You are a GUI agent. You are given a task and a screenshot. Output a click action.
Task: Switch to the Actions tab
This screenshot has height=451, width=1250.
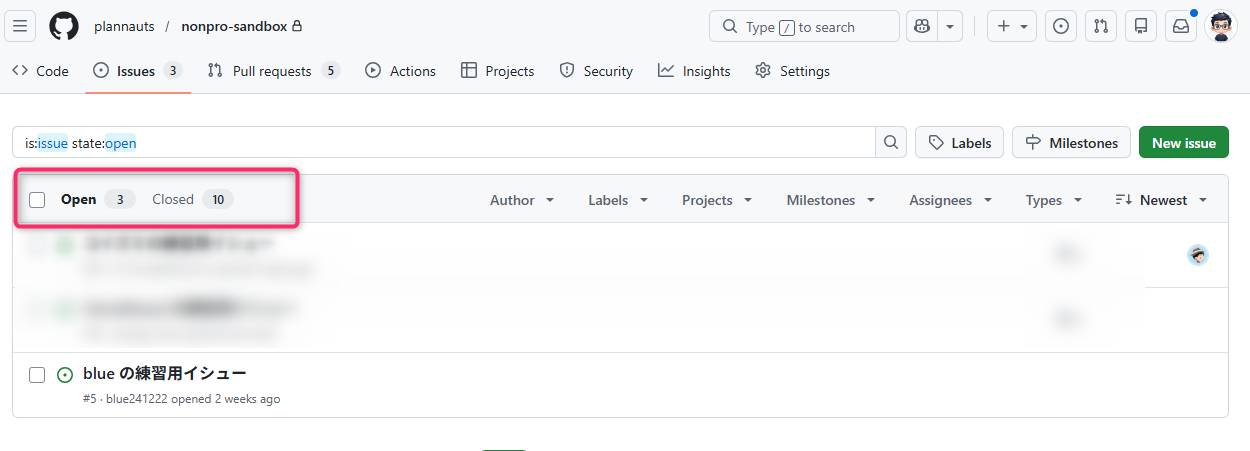[401, 71]
